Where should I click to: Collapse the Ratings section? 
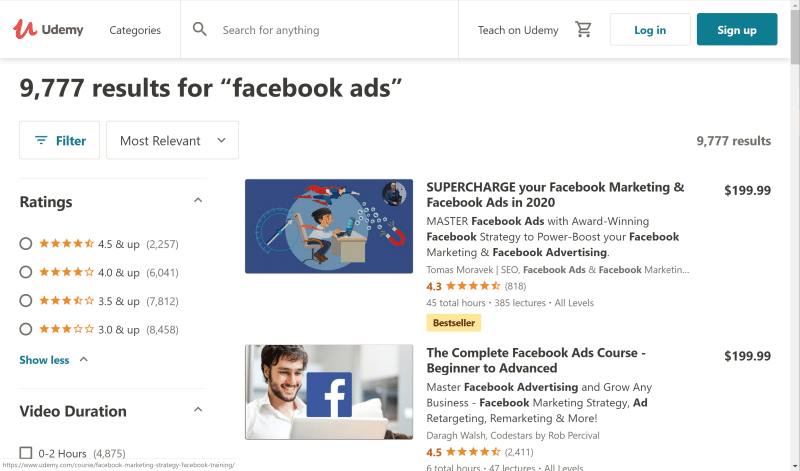click(x=198, y=201)
